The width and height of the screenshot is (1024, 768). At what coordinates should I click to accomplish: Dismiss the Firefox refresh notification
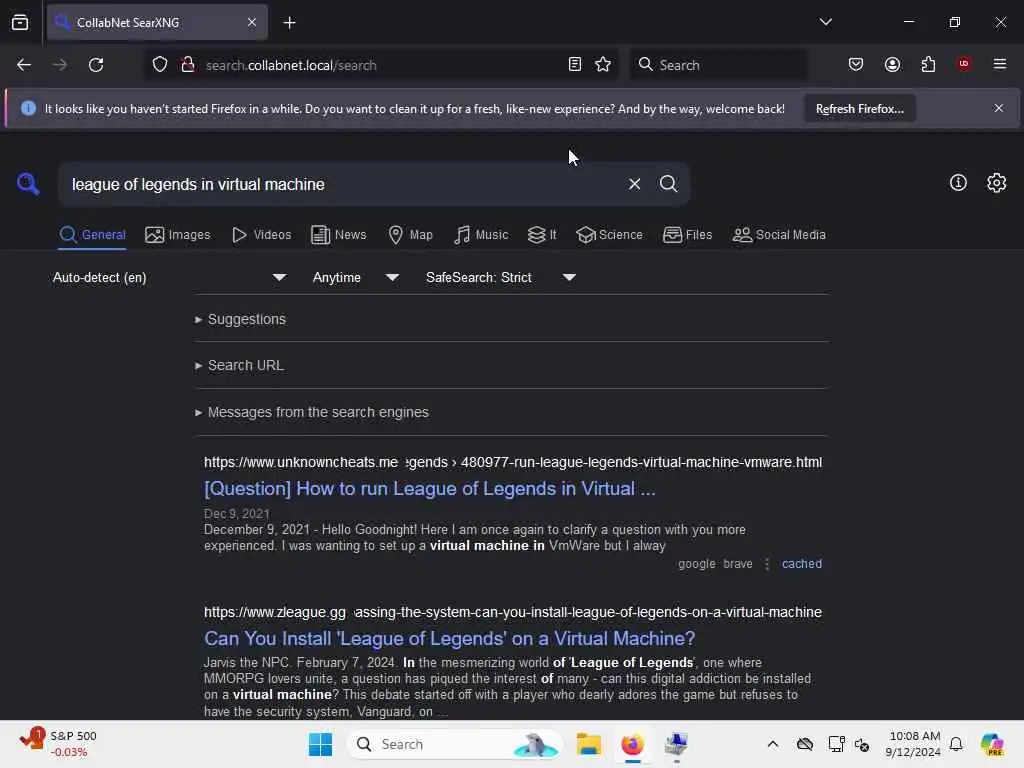click(999, 108)
